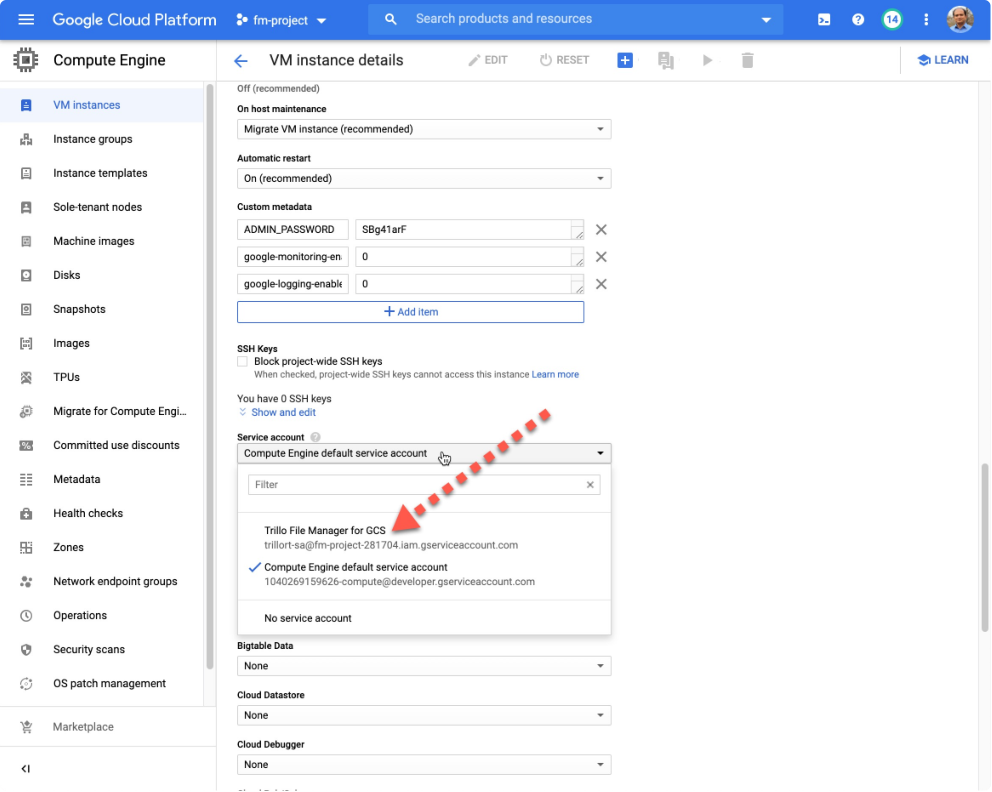Open the fm-project project selector
This screenshot has width=992, height=792.
click(281, 20)
